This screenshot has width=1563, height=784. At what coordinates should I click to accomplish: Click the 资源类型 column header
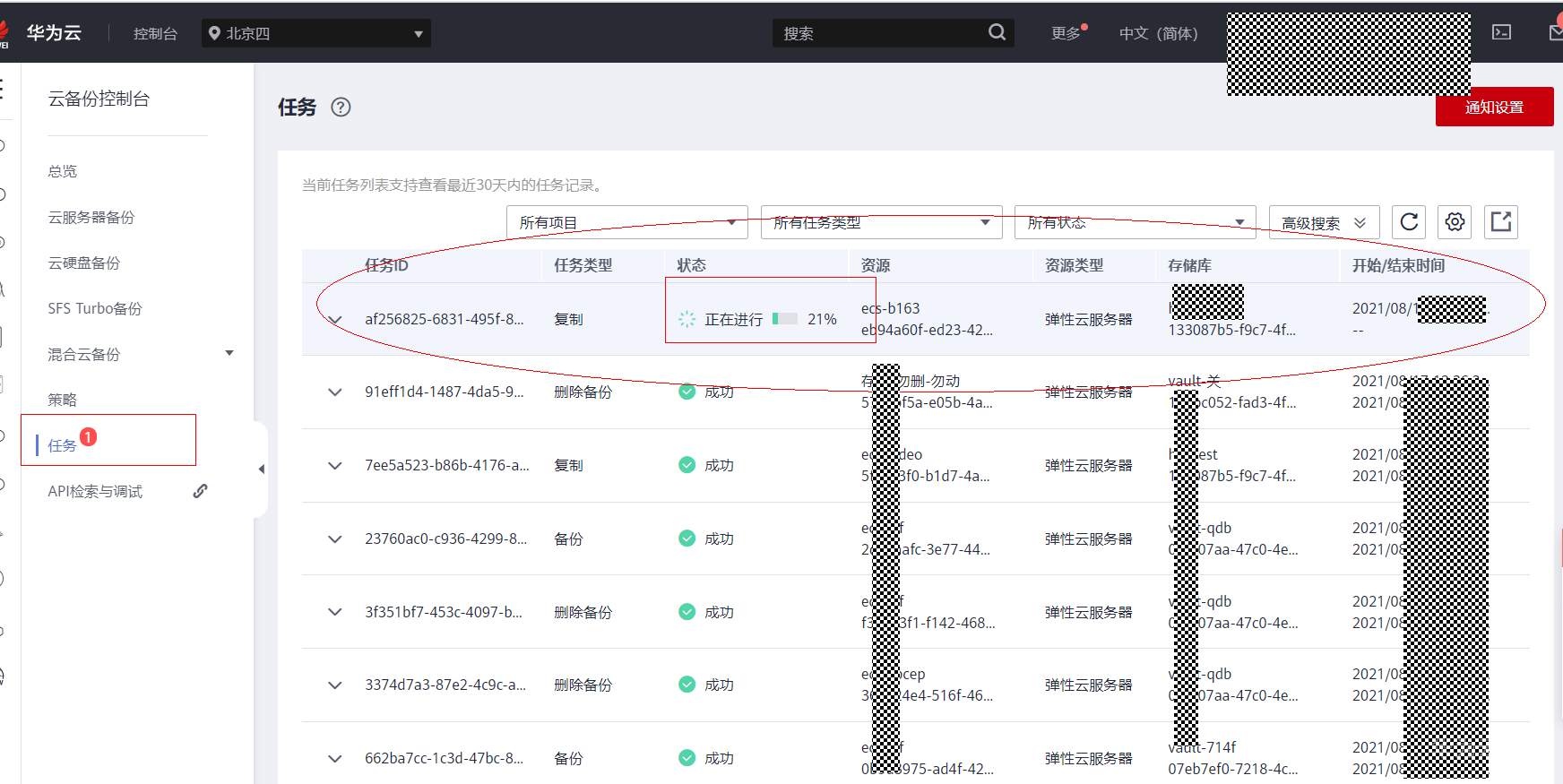(1074, 265)
